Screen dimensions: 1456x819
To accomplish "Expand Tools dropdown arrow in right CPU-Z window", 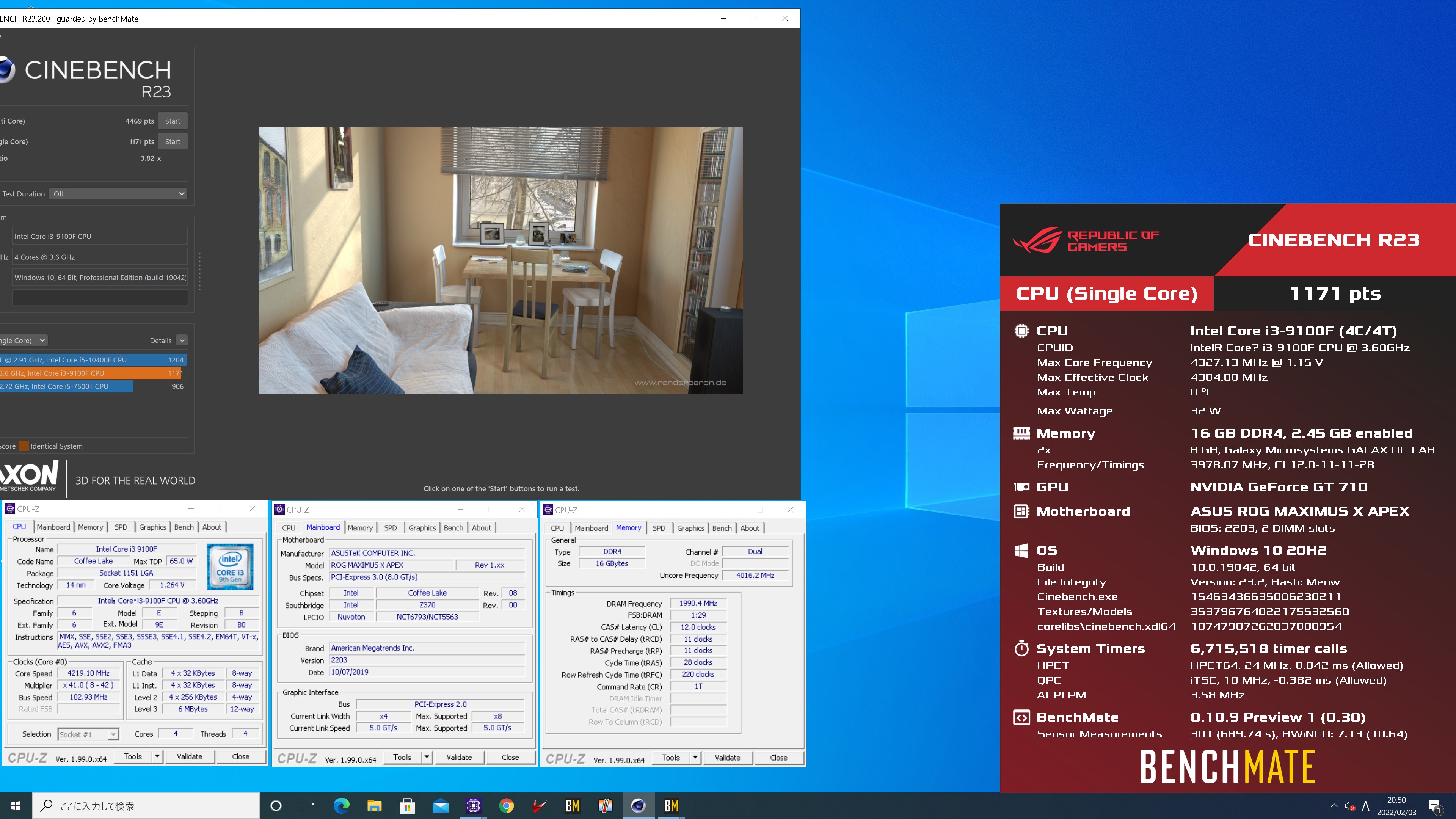I will [696, 758].
